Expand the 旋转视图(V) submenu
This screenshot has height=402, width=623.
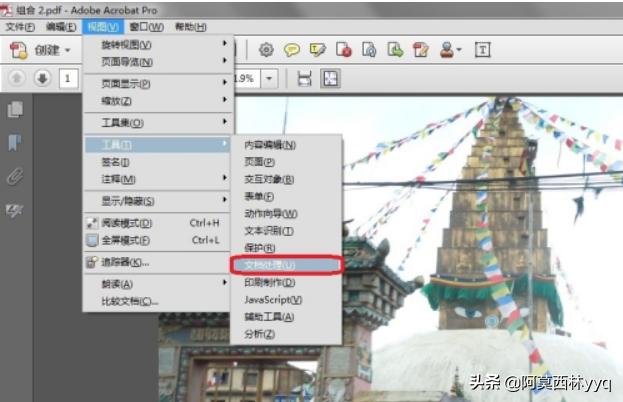pos(158,44)
